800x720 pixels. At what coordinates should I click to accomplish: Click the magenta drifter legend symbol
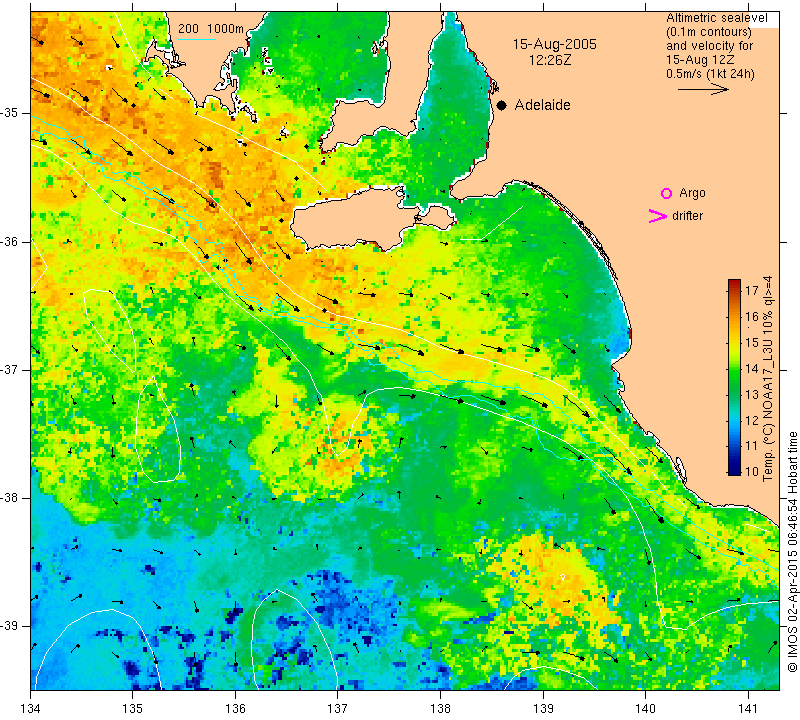[x=658, y=216]
